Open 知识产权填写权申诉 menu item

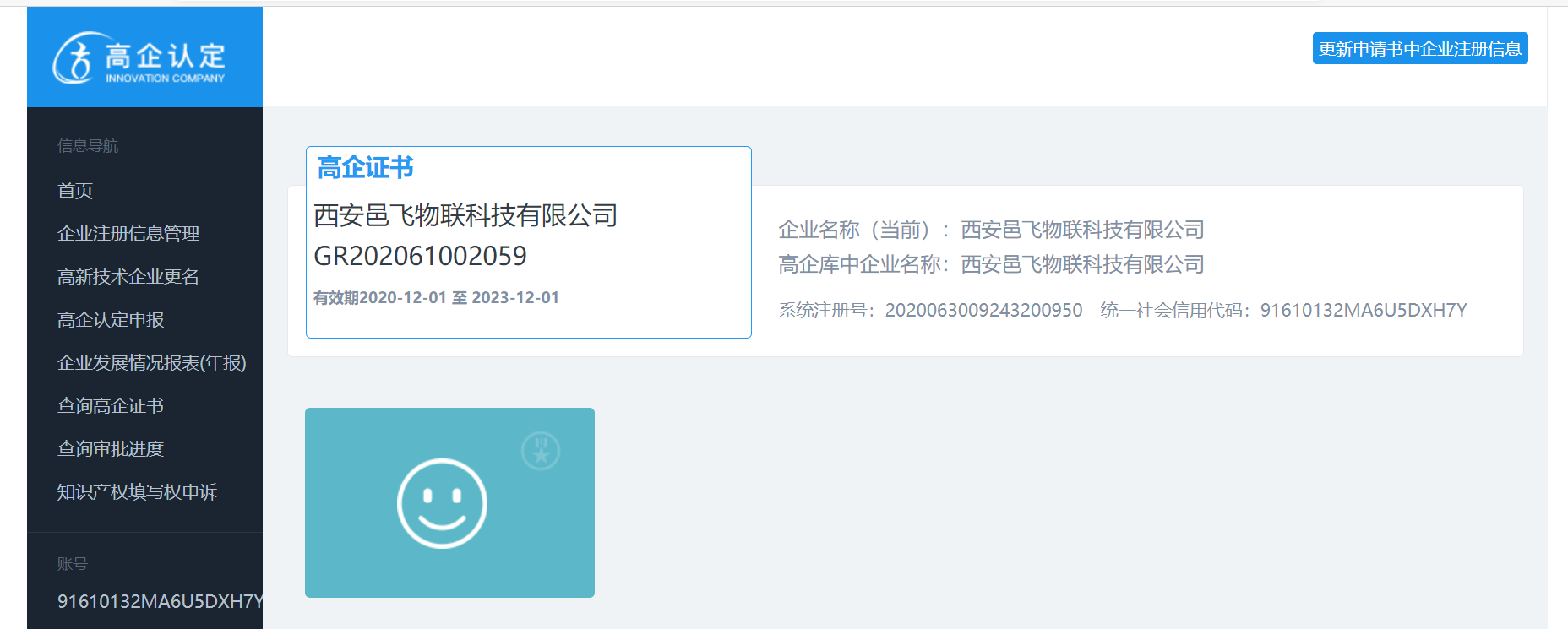(137, 492)
